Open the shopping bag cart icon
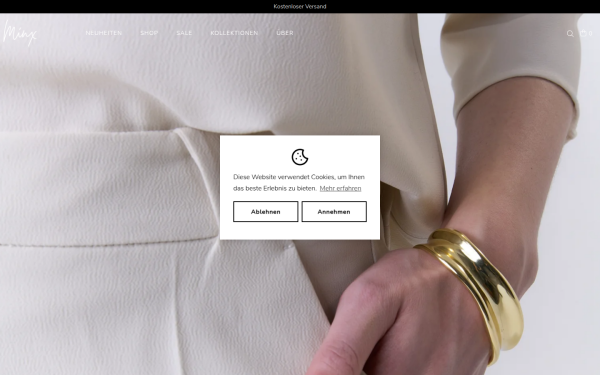Viewport: 600px width, 375px height. pyautogui.click(x=583, y=33)
